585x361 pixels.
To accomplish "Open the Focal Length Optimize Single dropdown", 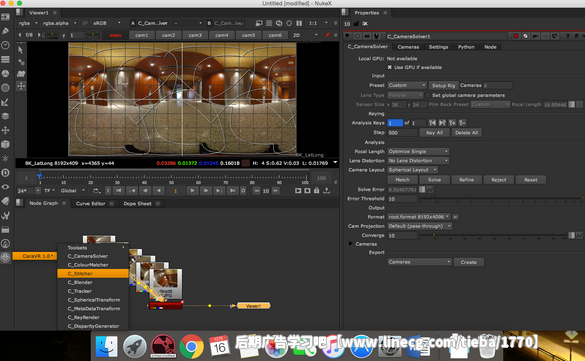I will pos(418,151).
